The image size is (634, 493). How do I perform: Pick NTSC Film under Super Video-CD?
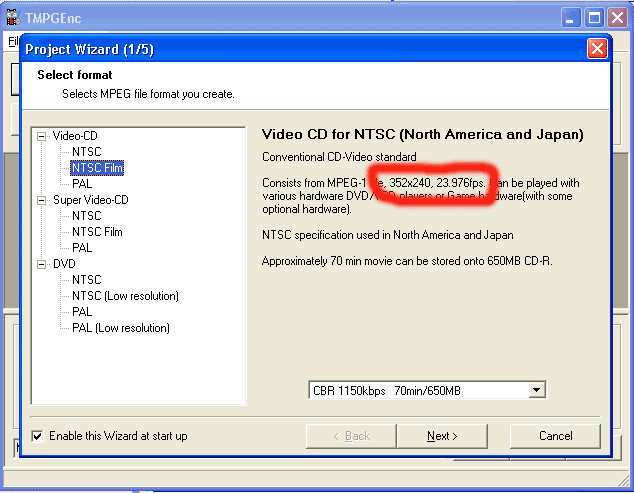coord(97,232)
